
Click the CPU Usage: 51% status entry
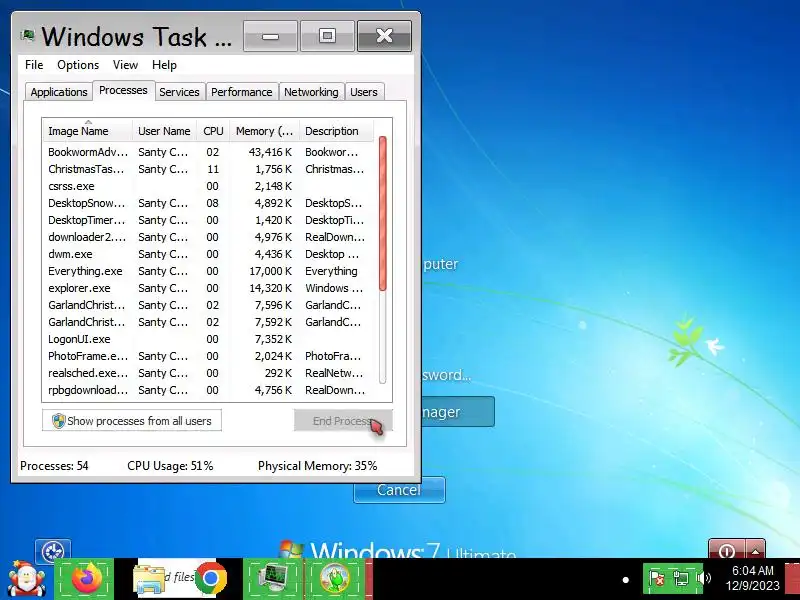(x=170, y=466)
